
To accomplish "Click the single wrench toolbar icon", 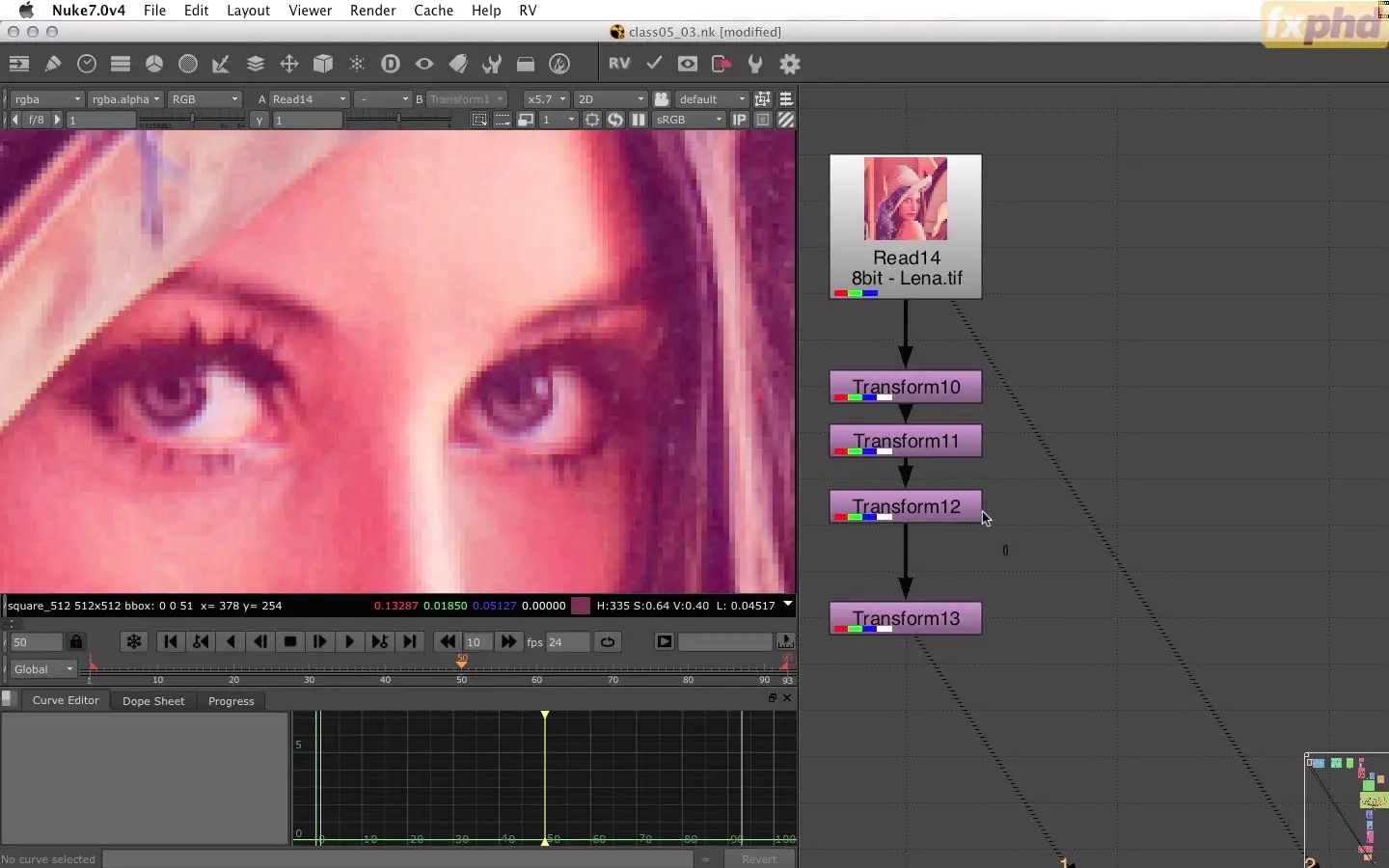I will tap(755, 64).
